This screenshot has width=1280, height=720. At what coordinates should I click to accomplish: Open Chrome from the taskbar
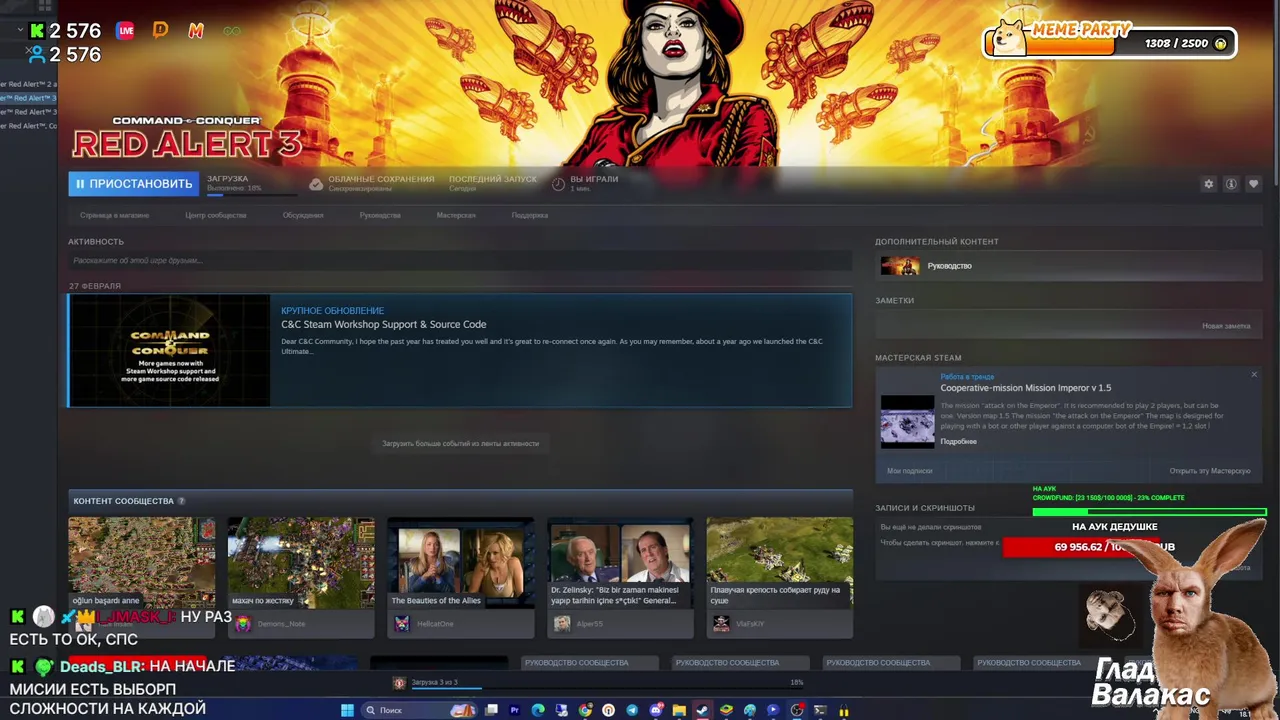585,710
